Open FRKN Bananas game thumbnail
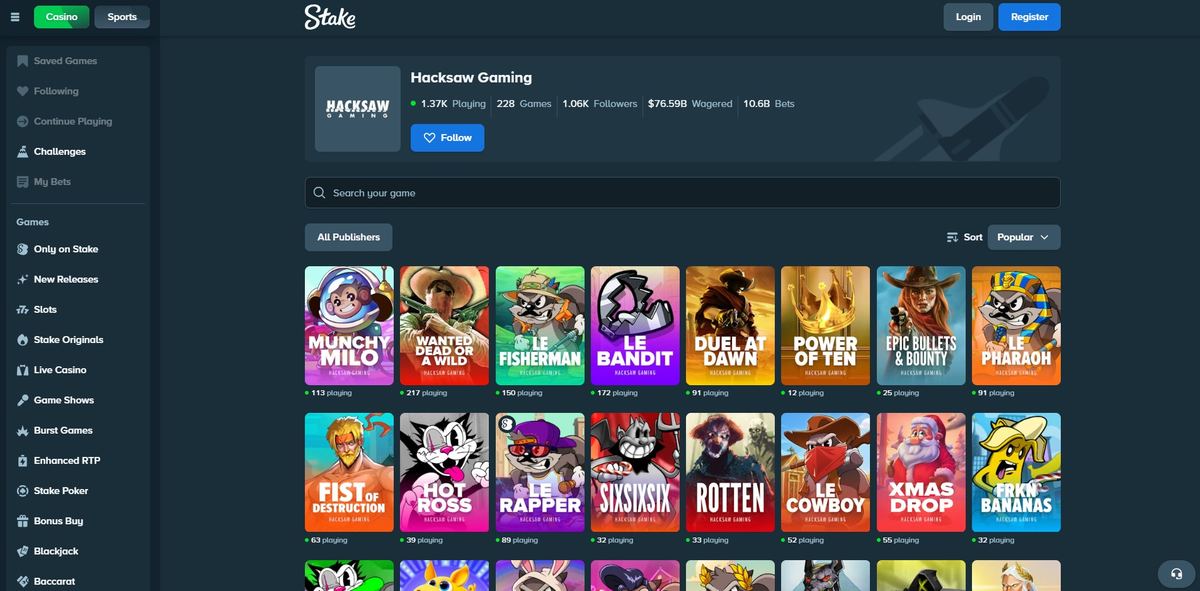Image resolution: width=1200 pixels, height=591 pixels. 1016,472
